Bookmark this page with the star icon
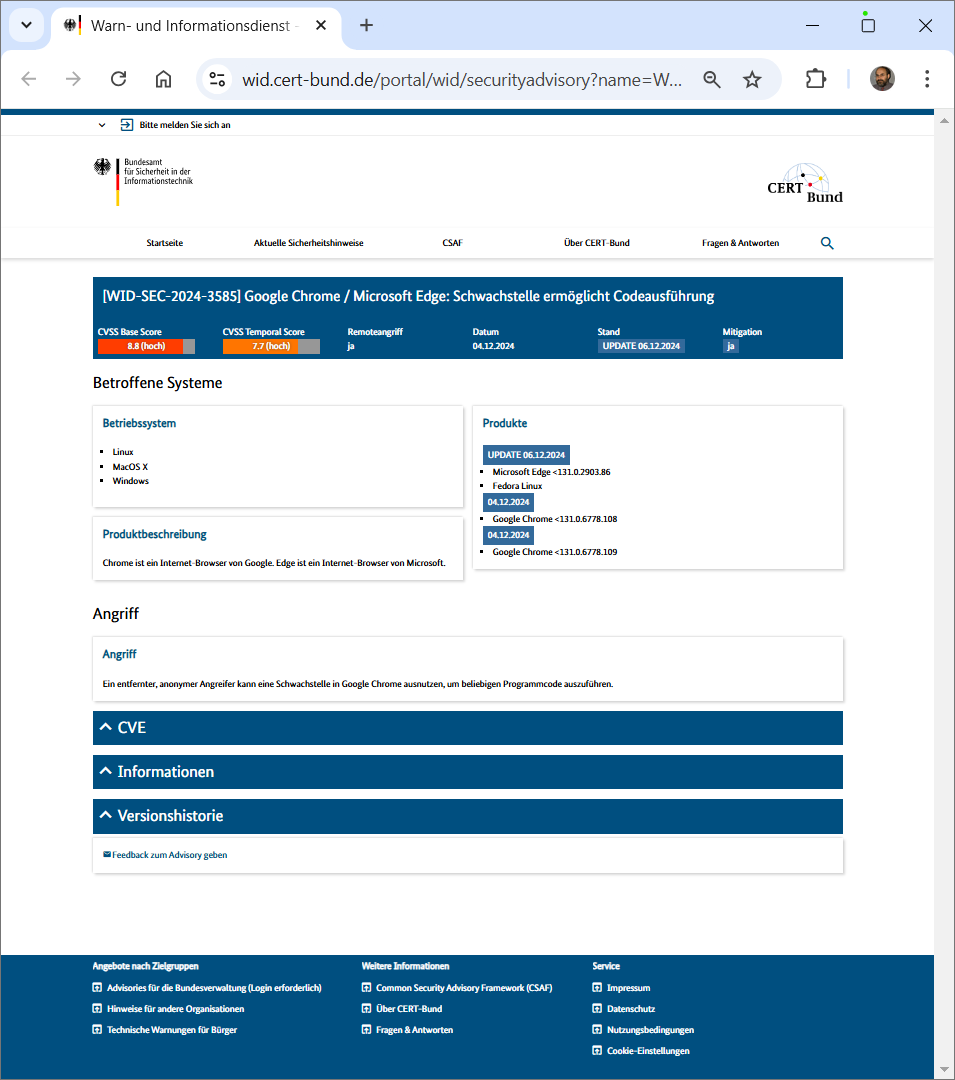 click(752, 79)
